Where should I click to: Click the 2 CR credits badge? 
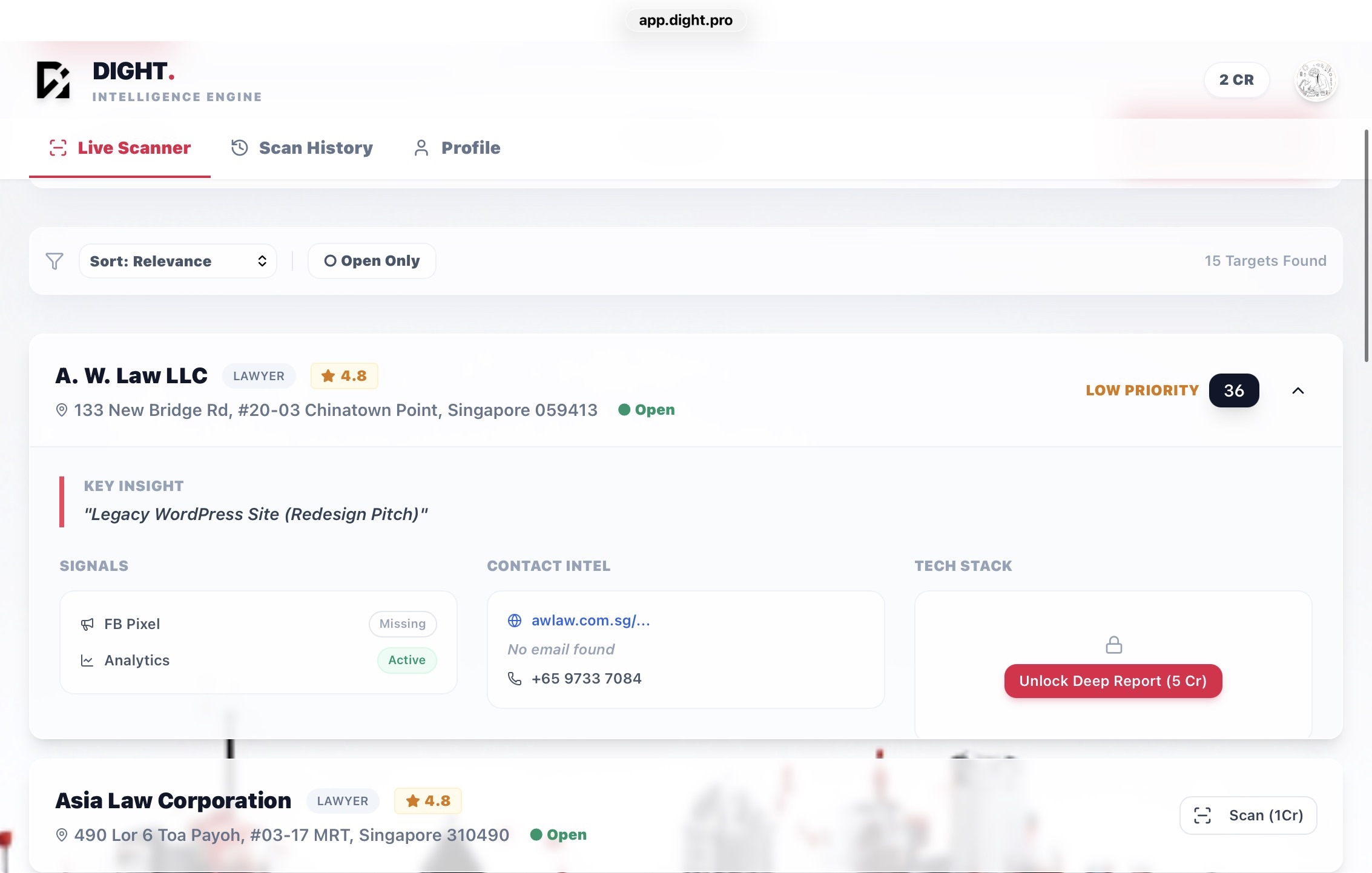(x=1236, y=80)
